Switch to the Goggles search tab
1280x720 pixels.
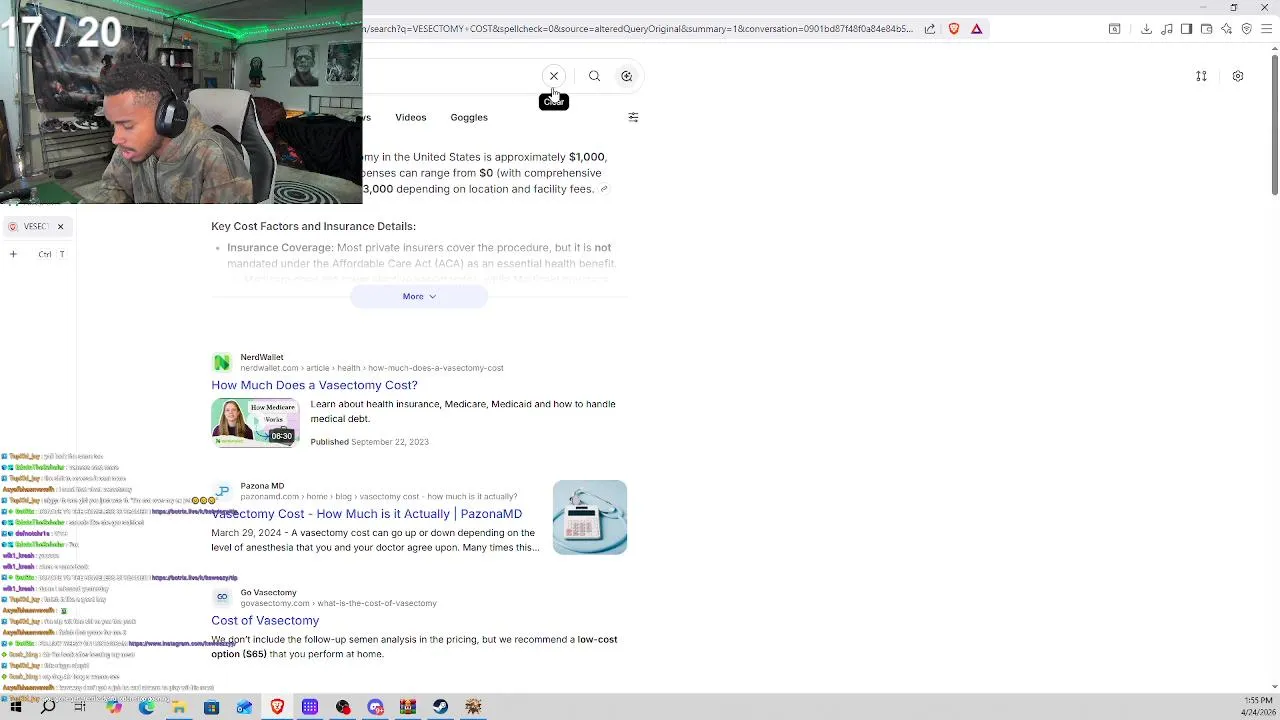(x=469, y=117)
